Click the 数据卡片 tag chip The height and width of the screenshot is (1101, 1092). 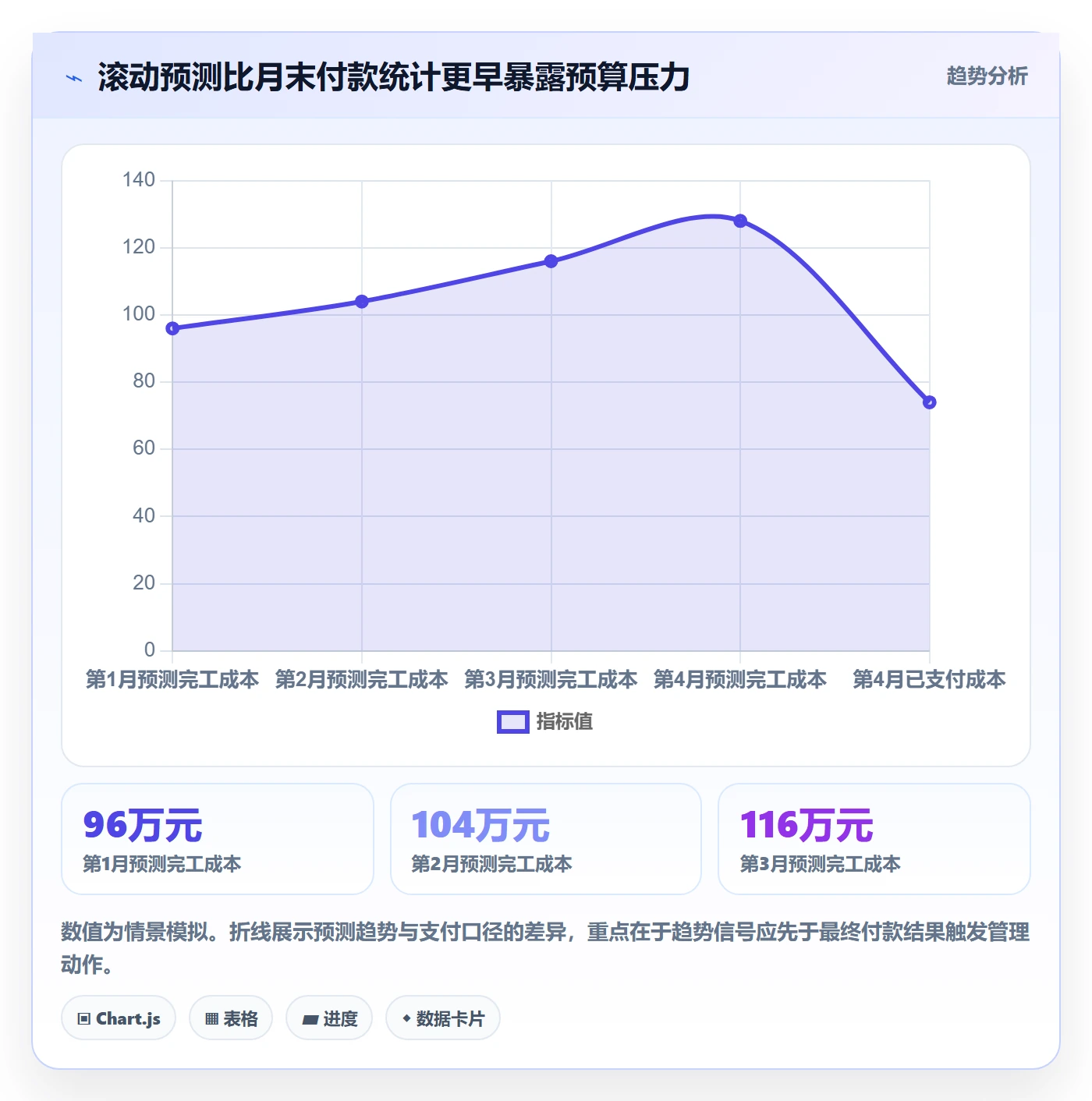(443, 1018)
